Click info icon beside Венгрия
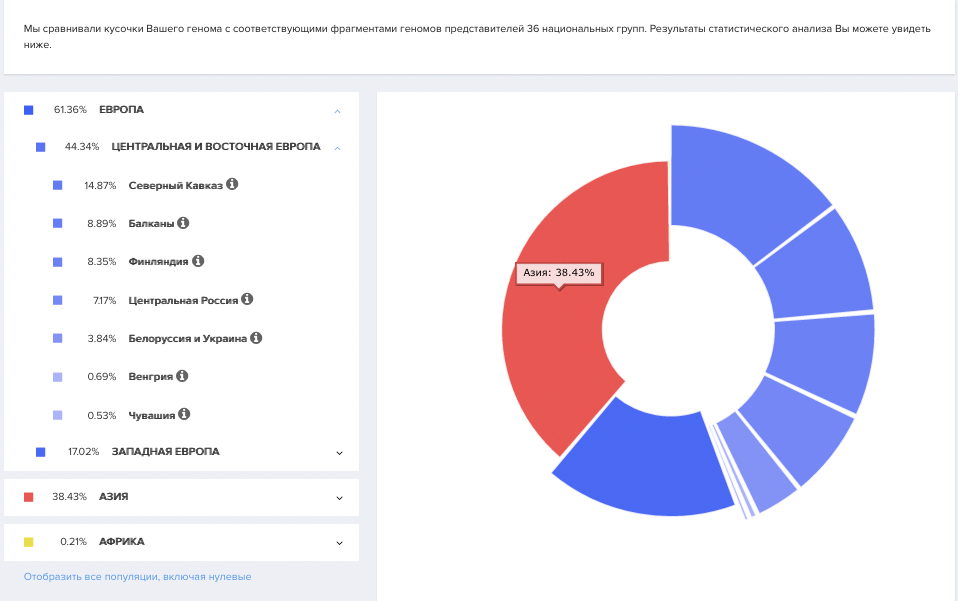Viewport: 958px width, 601px height. [182, 376]
